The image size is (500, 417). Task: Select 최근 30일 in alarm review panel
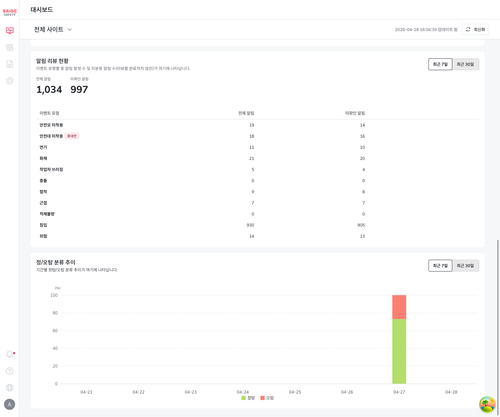[x=465, y=64]
